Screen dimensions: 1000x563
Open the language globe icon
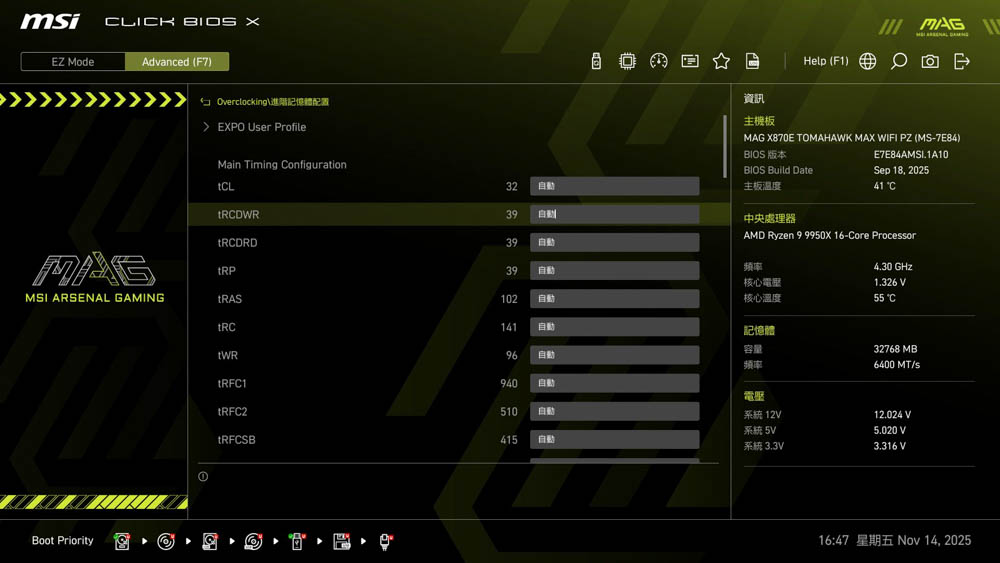pyautogui.click(x=868, y=61)
